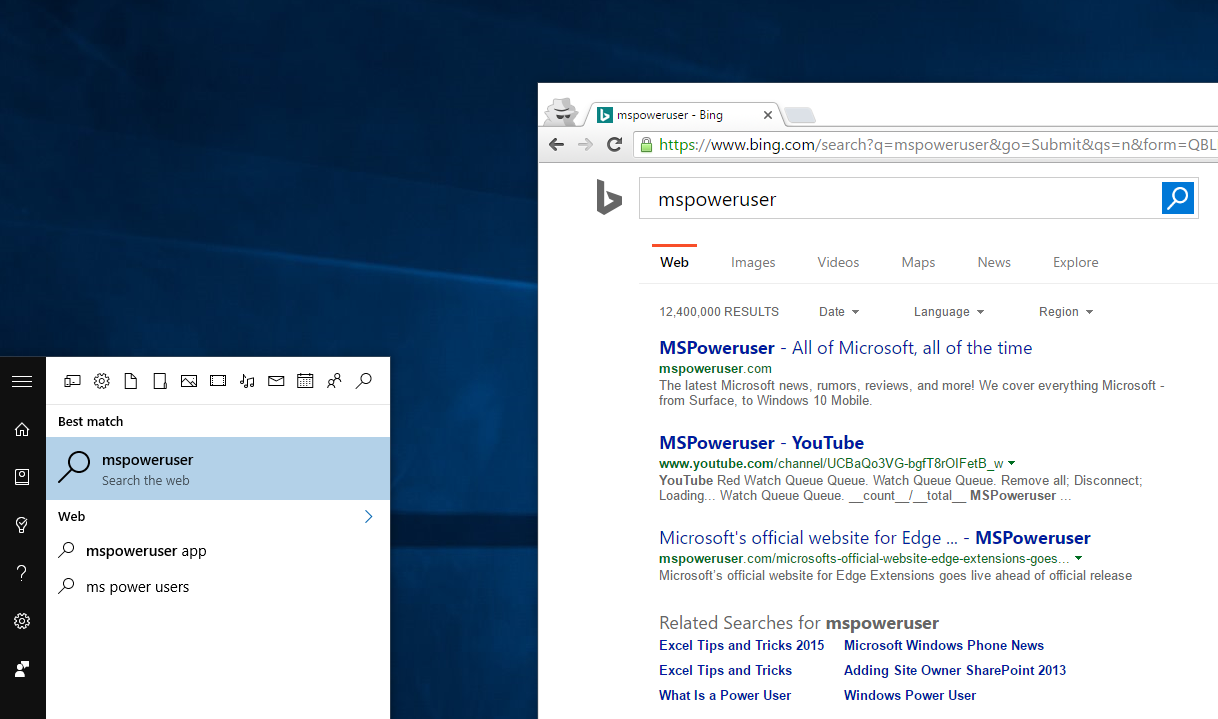Expand the Web section chevron in Cortana
The width and height of the screenshot is (1218, 719).
(x=368, y=516)
